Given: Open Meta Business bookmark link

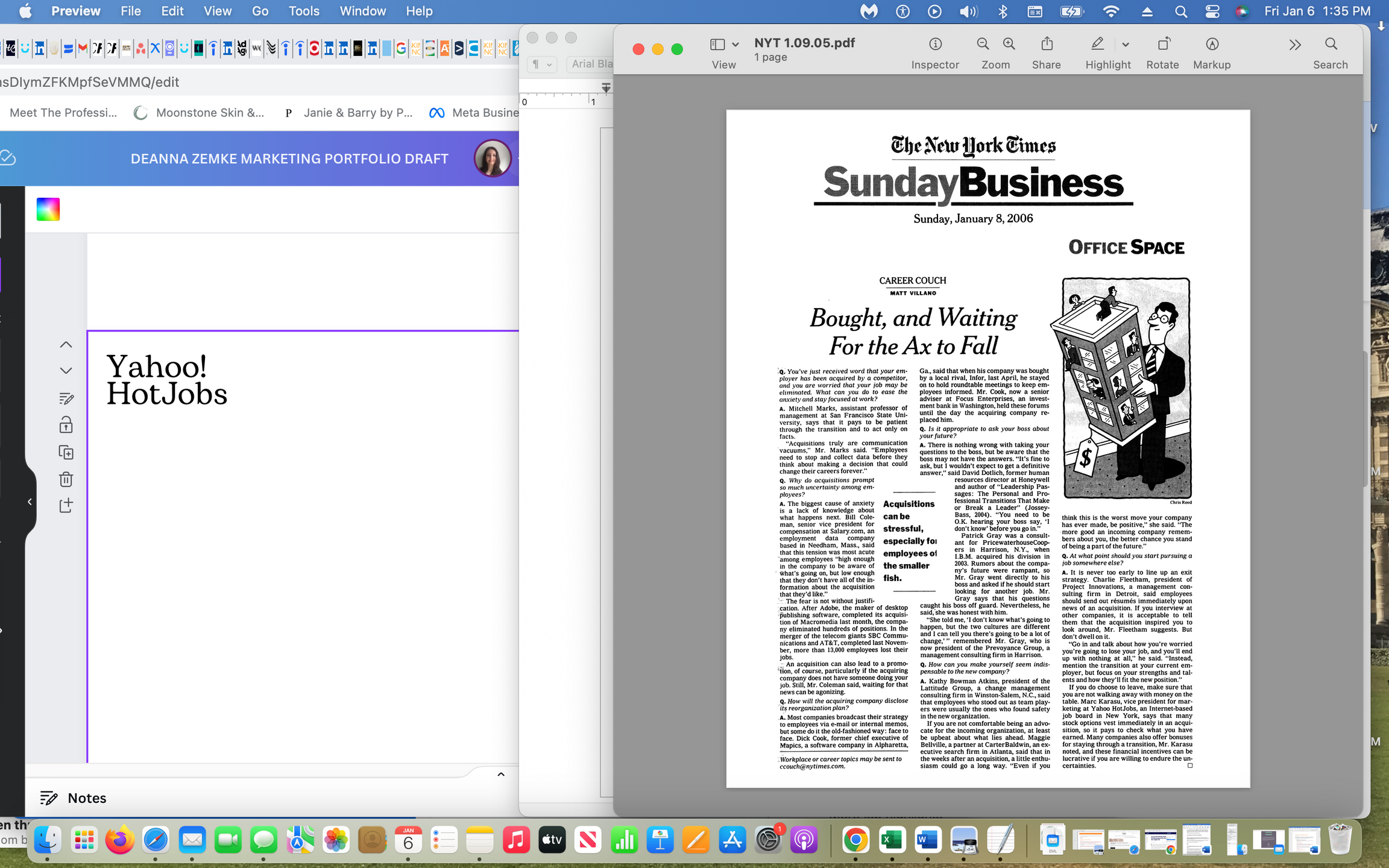Looking at the screenshot, I should coord(474,113).
